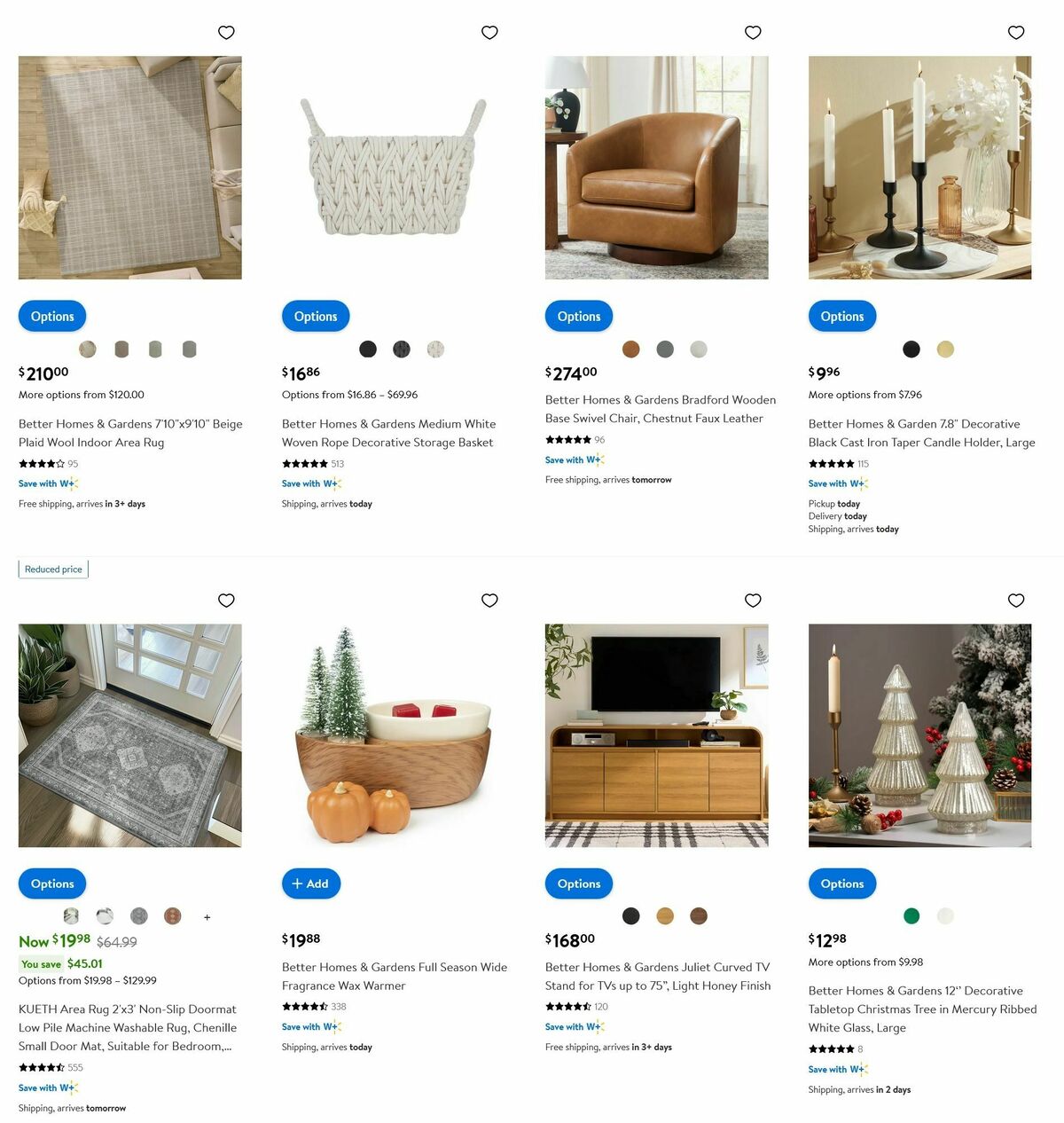
Task: Click the Beige Plaid Wool Rug product image
Action: 130,168
